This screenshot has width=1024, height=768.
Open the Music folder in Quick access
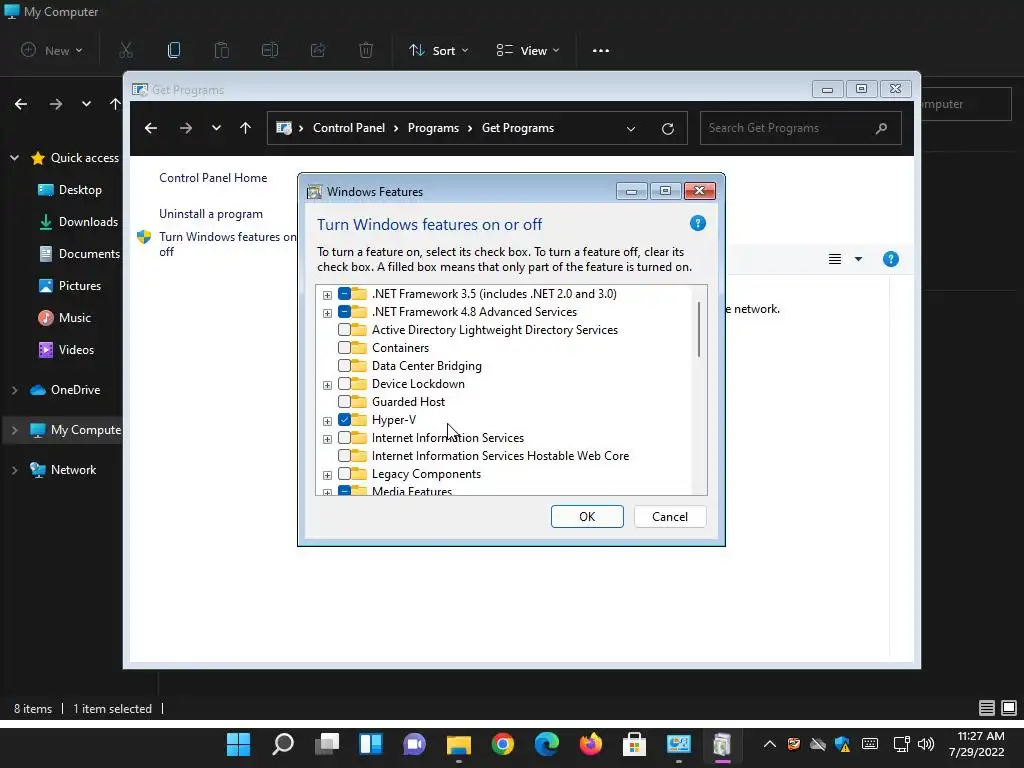click(x=65, y=318)
